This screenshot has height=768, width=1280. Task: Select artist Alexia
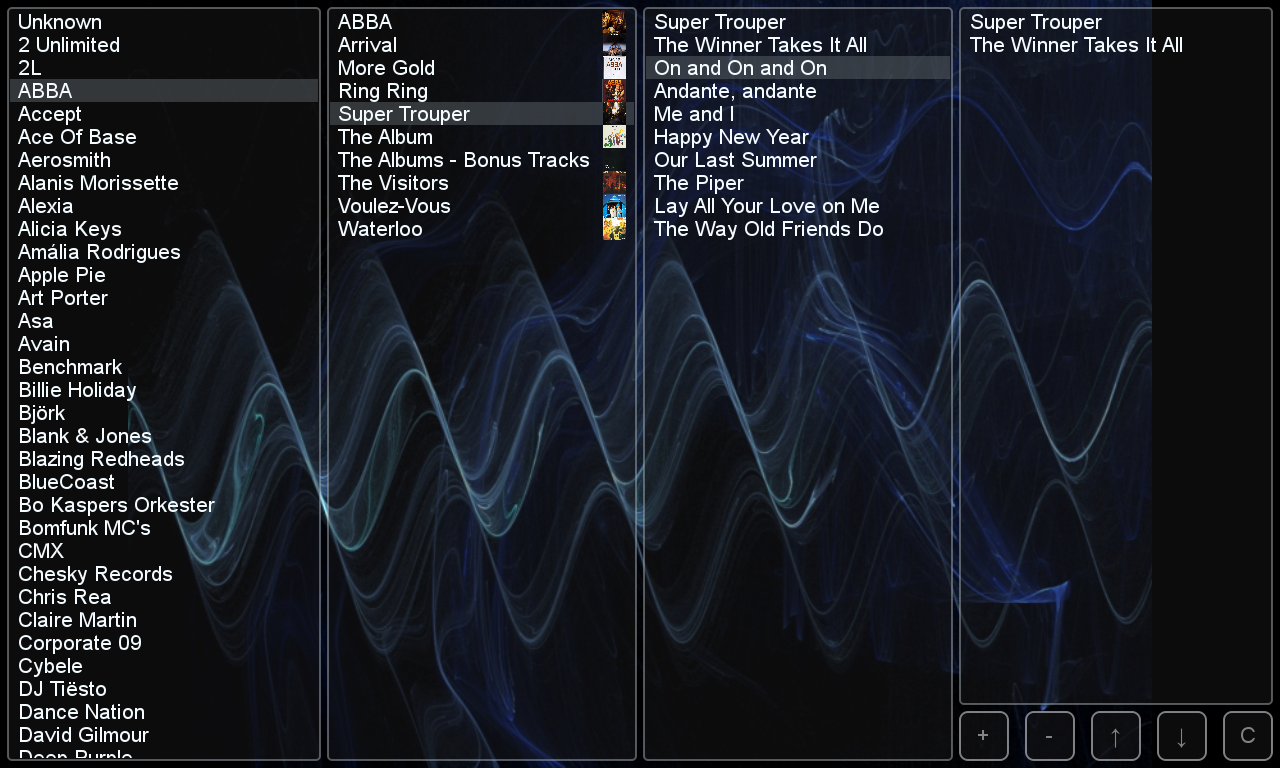pos(164,206)
